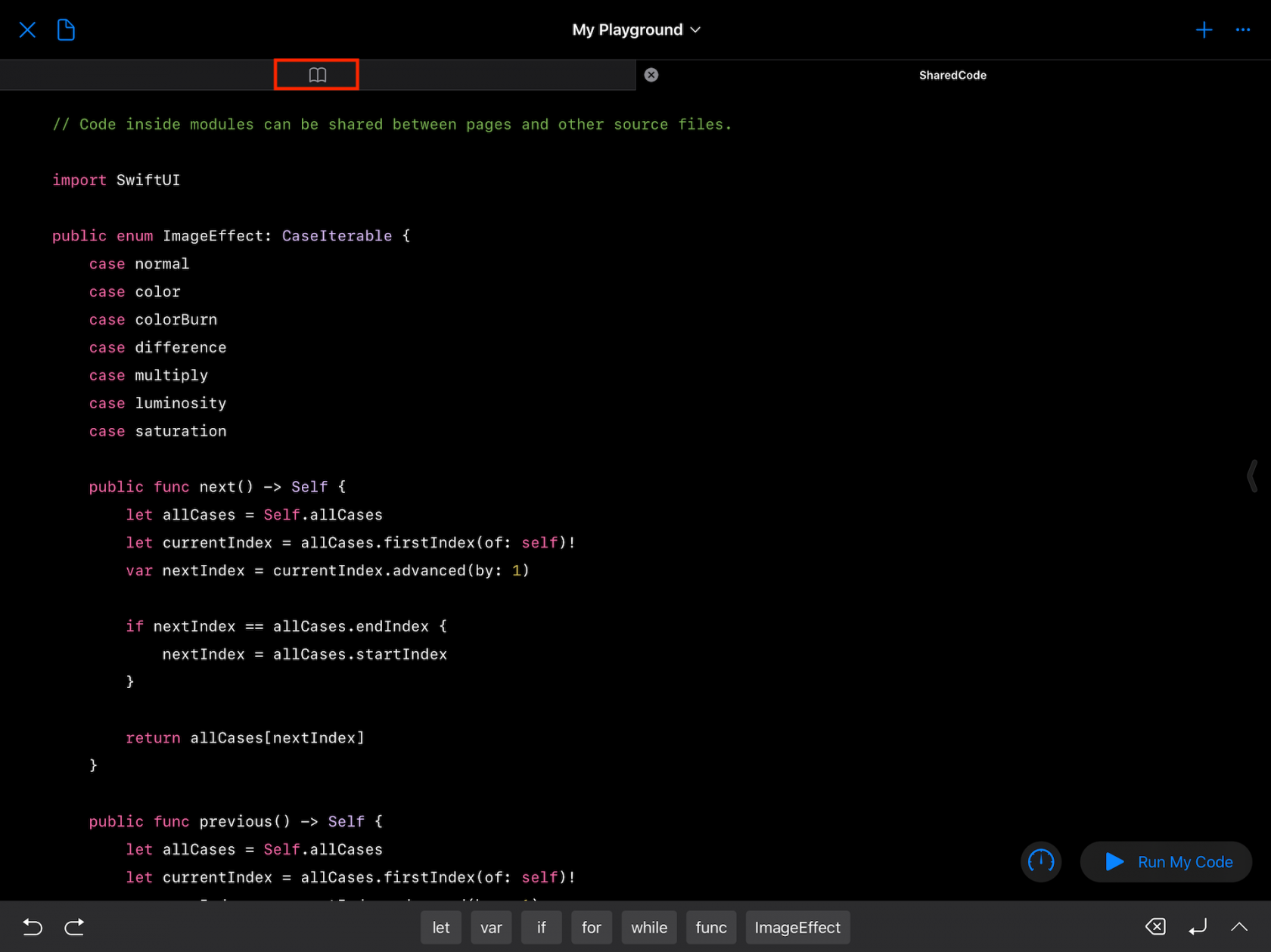Viewport: 1271px width, 952px height.
Task: Insert the let keyword shortcut
Action: pyautogui.click(x=440, y=927)
